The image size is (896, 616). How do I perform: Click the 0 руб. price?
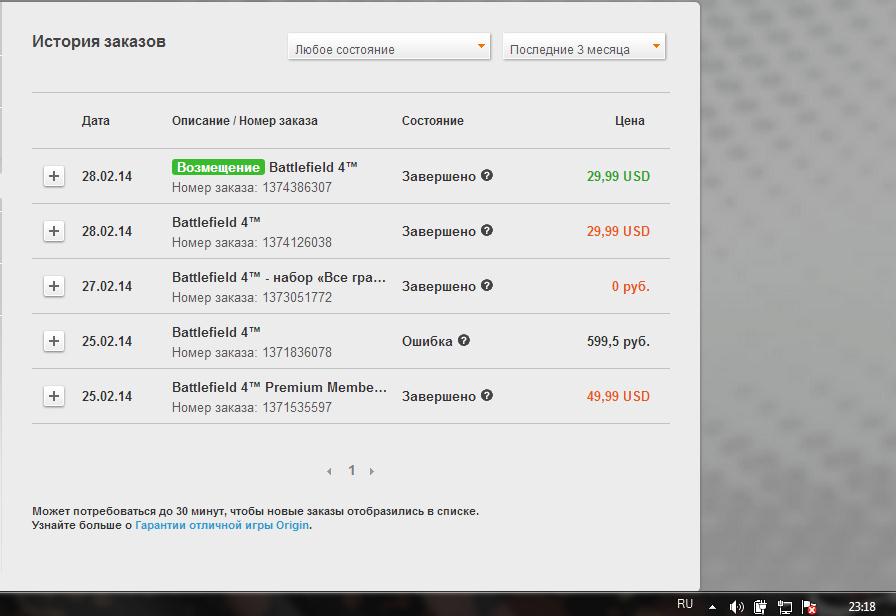click(631, 286)
